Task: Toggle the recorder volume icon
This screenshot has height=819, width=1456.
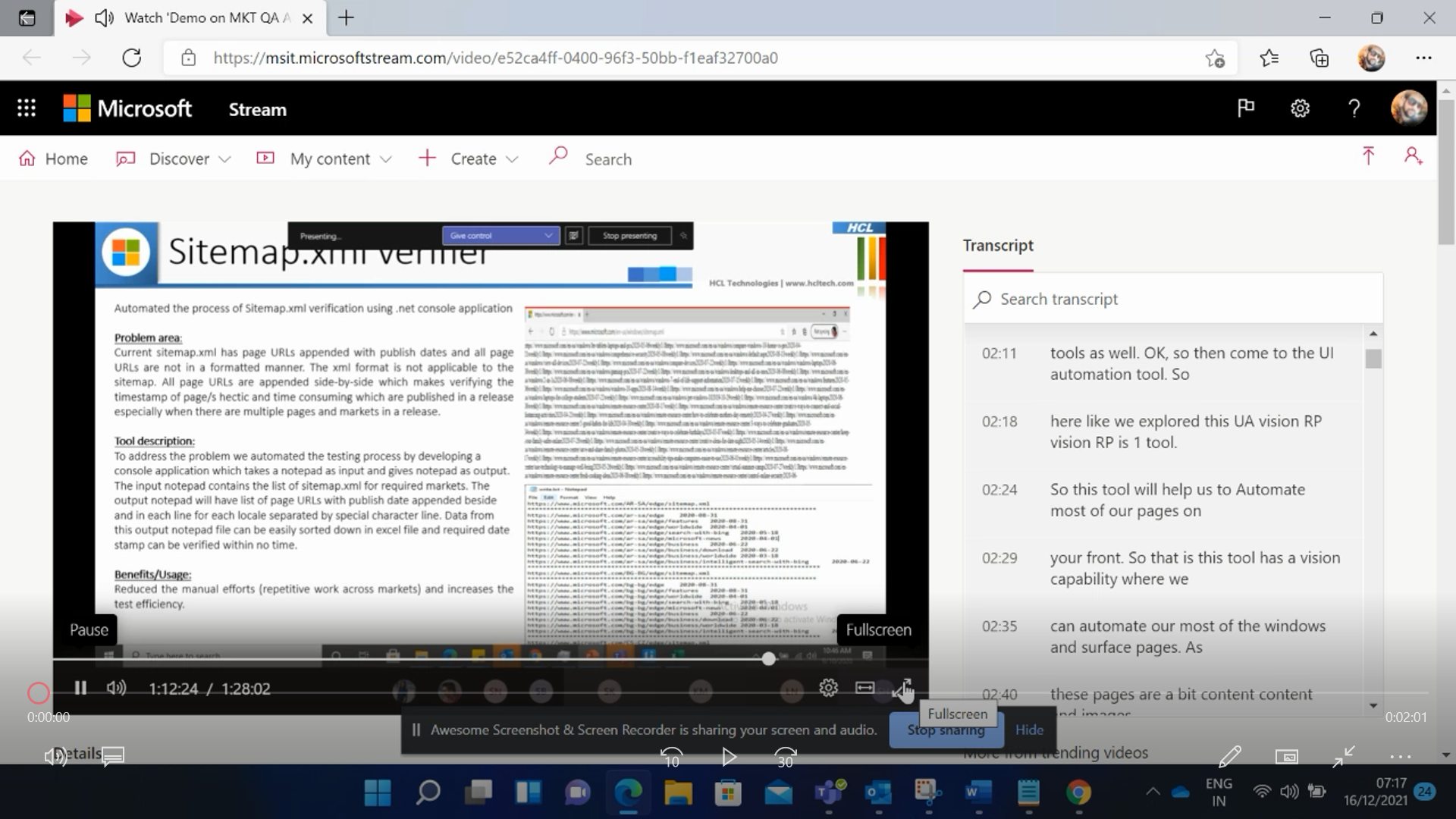Action: [x=55, y=756]
